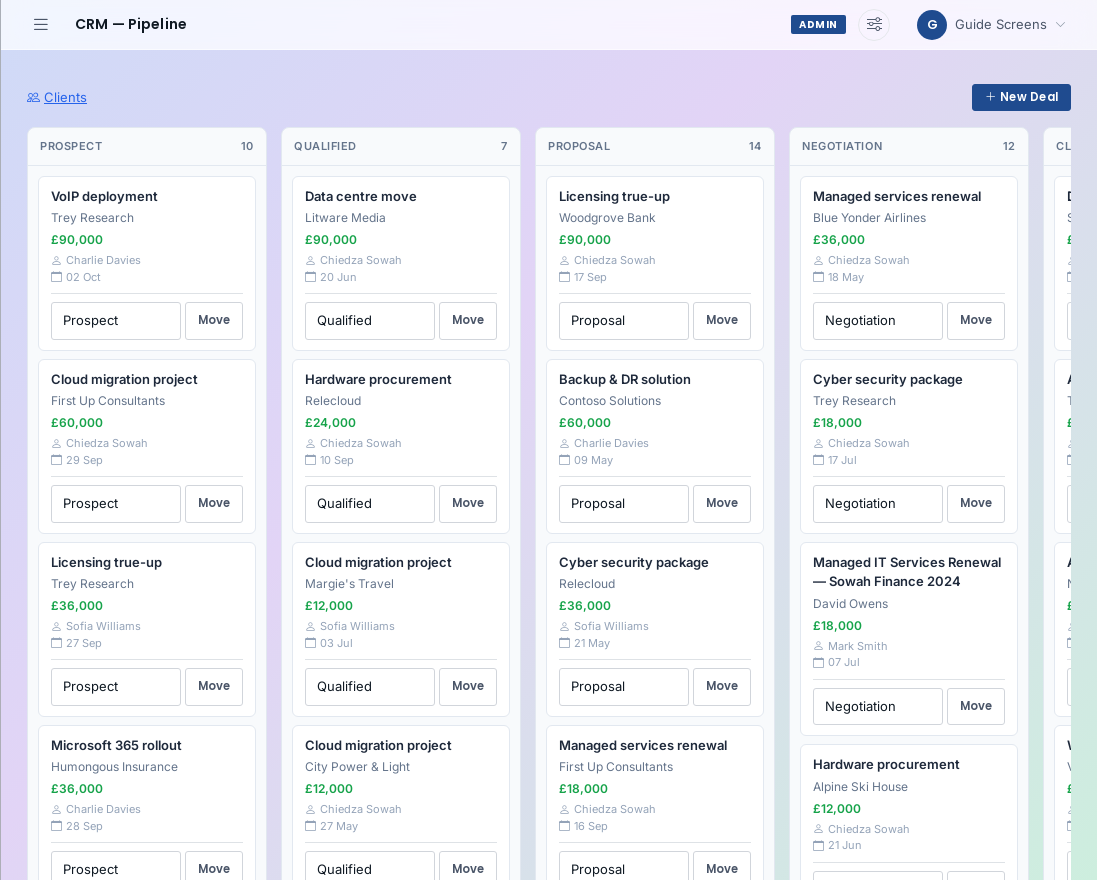Click the Managed IT Services Renewal deal title
Image resolution: width=1097 pixels, height=880 pixels.
907,572
